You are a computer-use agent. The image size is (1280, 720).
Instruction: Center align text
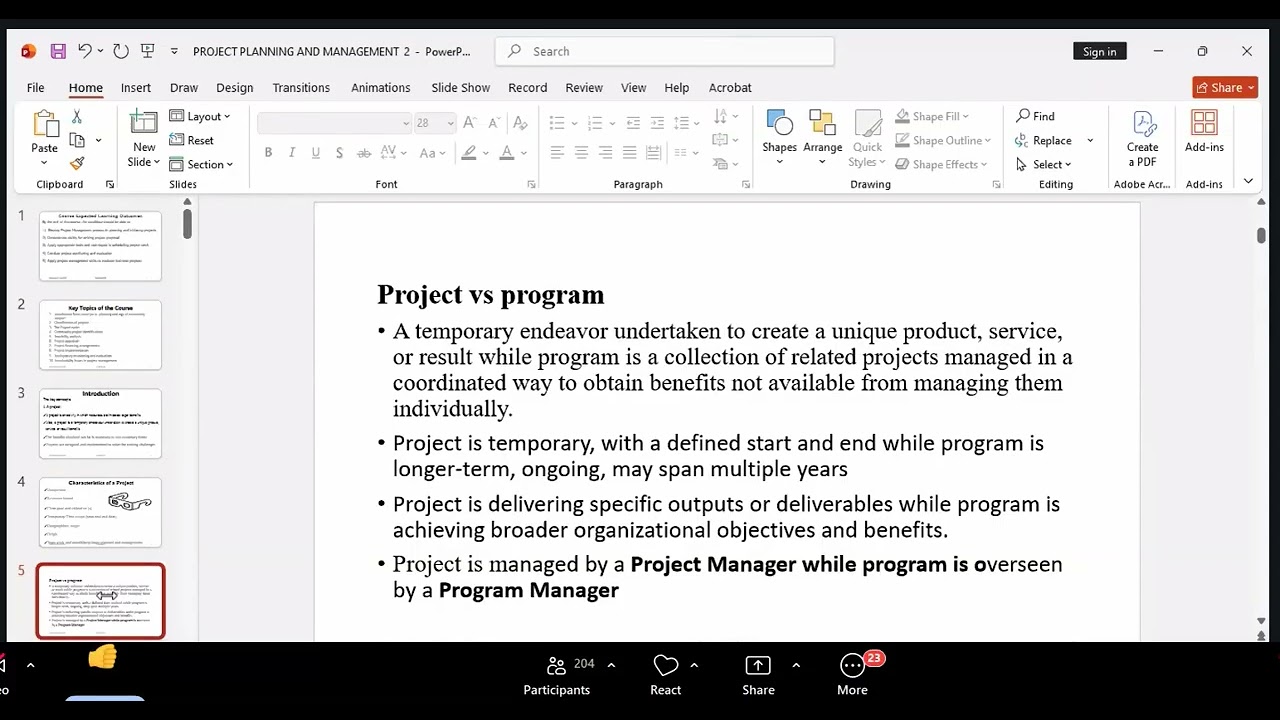pyautogui.click(x=581, y=153)
